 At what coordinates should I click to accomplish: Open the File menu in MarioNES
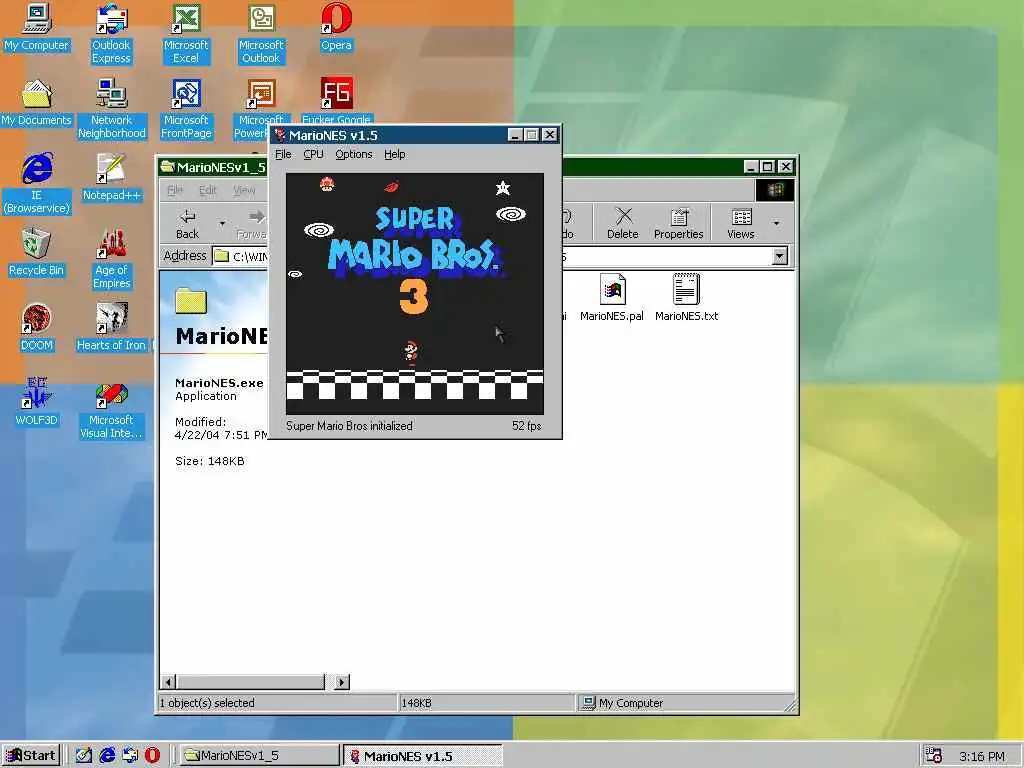point(283,154)
